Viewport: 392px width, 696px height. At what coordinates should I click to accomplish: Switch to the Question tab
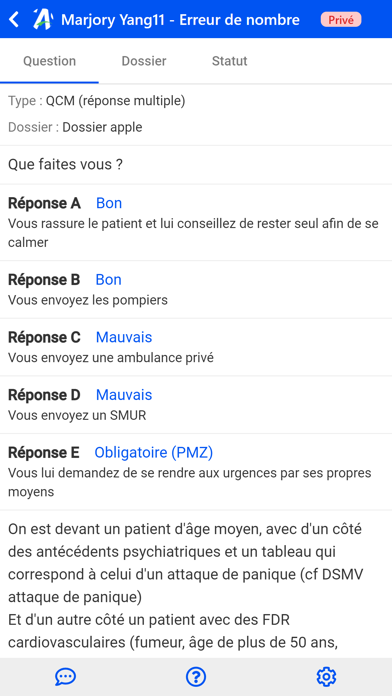[49, 61]
